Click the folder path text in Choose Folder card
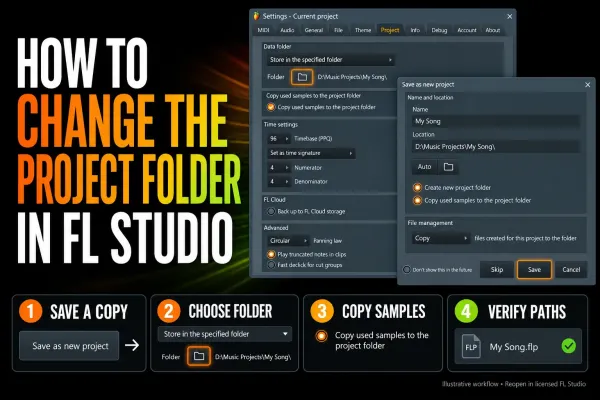Image resolution: width=600 pixels, height=400 pixels. [253, 357]
